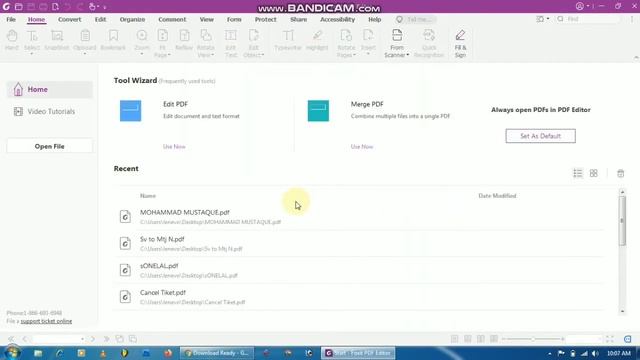Go to first page using status bar arrow

tap(11, 339)
